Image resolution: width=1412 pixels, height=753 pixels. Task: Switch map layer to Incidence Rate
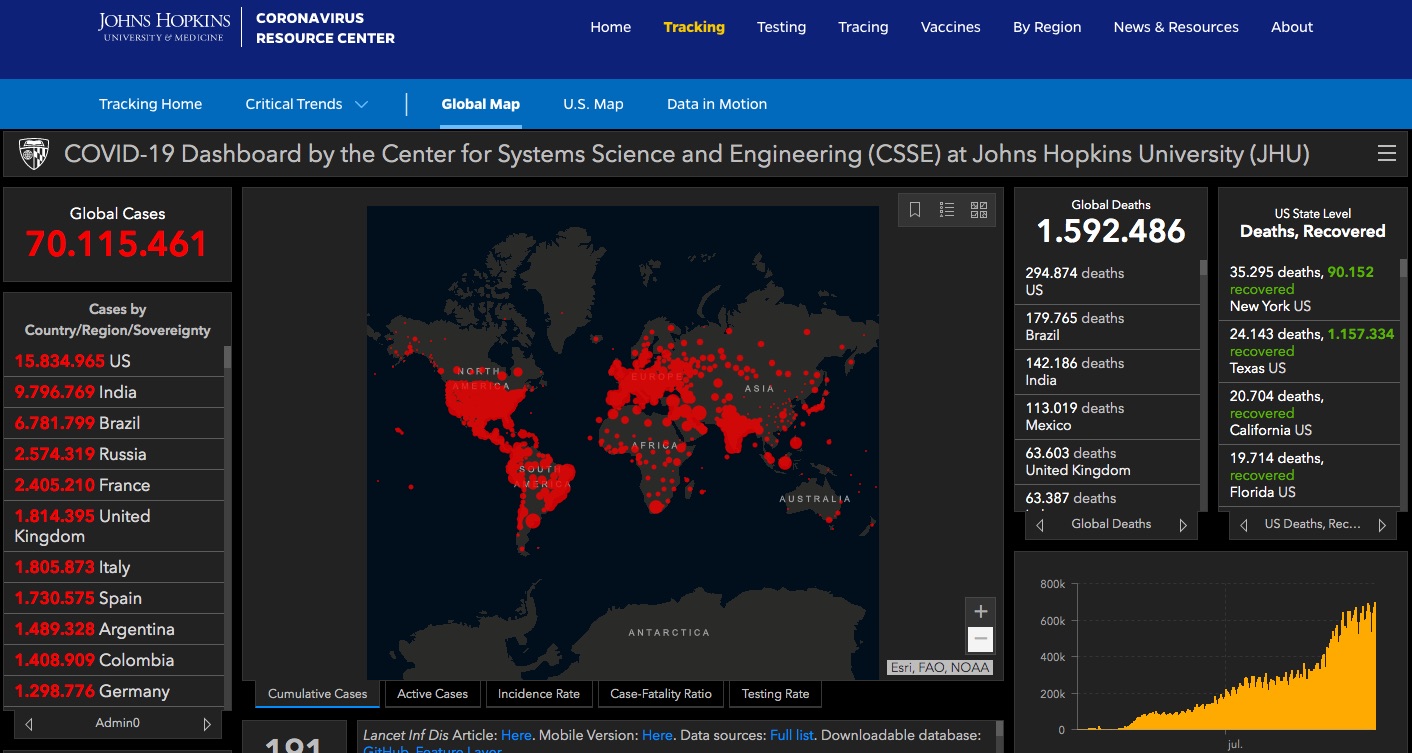pyautogui.click(x=539, y=694)
